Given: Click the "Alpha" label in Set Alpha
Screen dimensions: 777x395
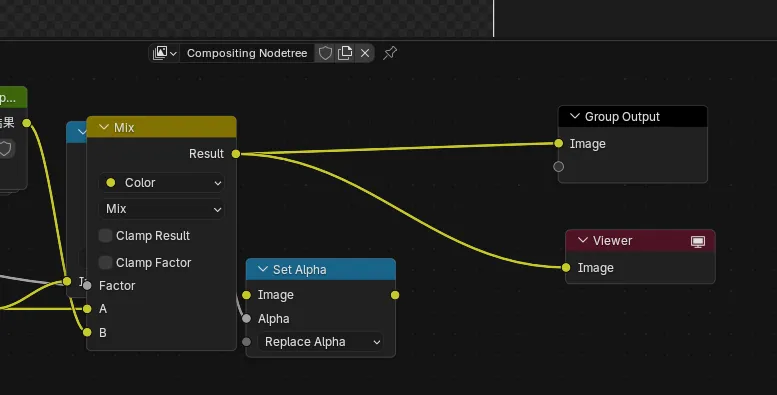Looking at the screenshot, I should click(274, 319).
